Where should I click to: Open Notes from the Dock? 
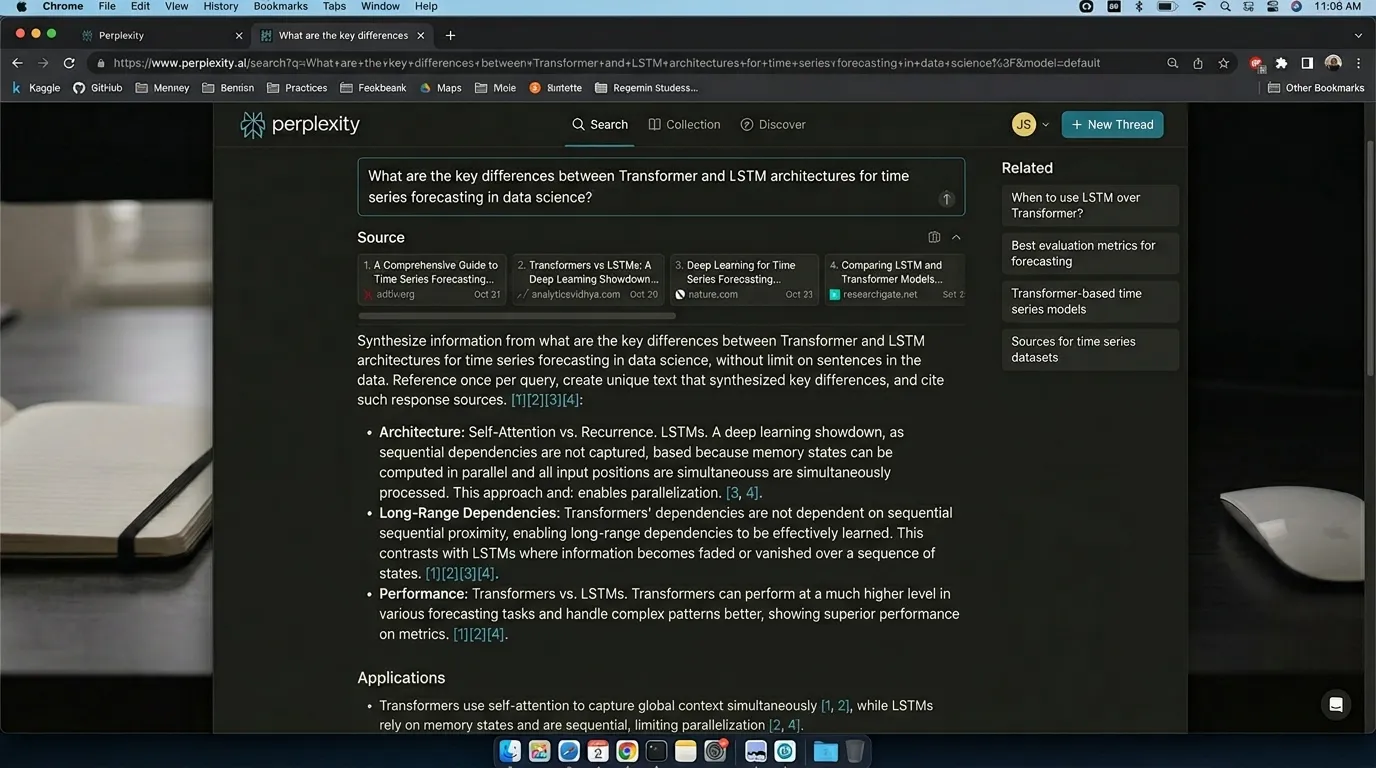point(685,751)
